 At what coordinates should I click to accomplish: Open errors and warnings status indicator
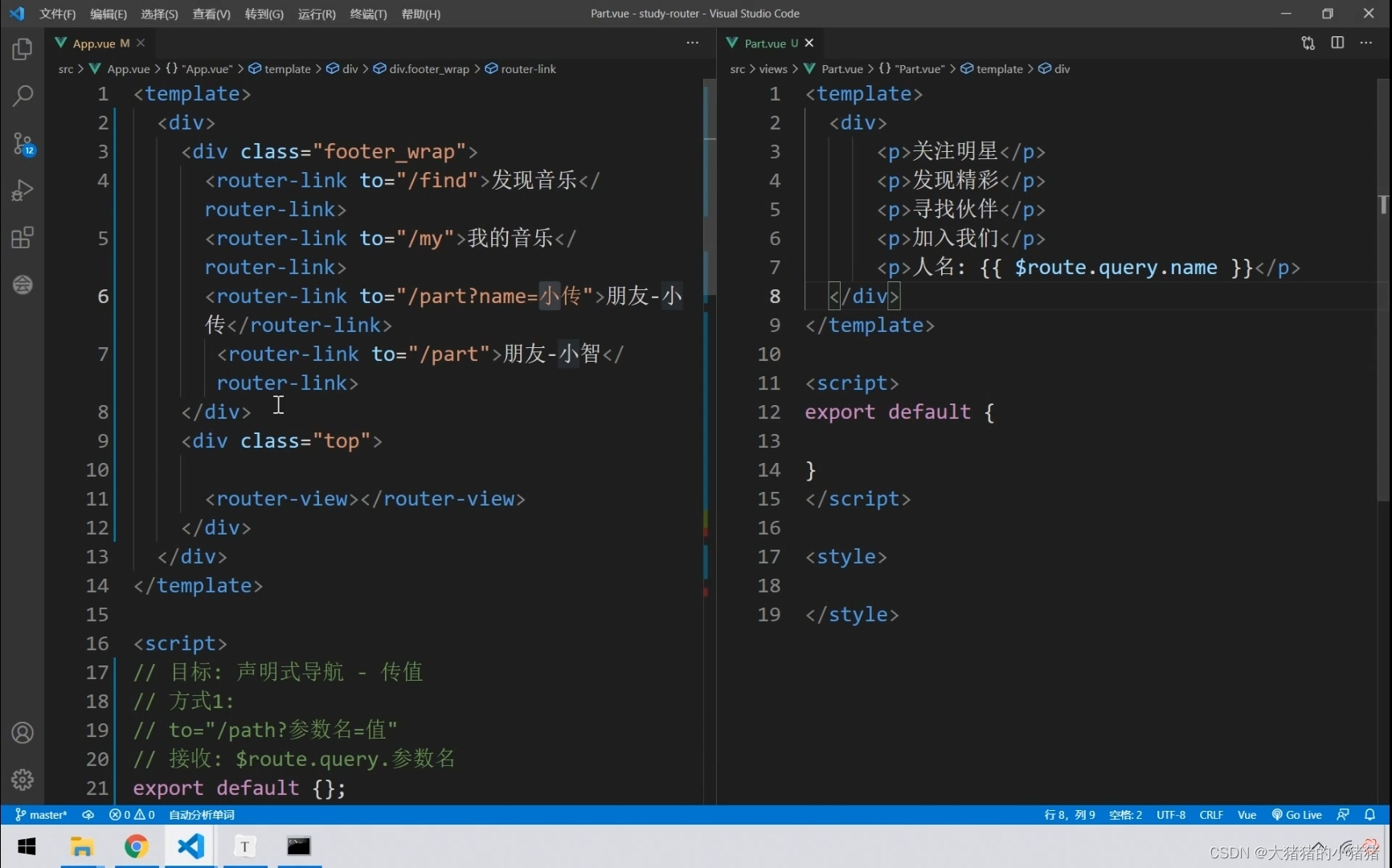[132, 815]
